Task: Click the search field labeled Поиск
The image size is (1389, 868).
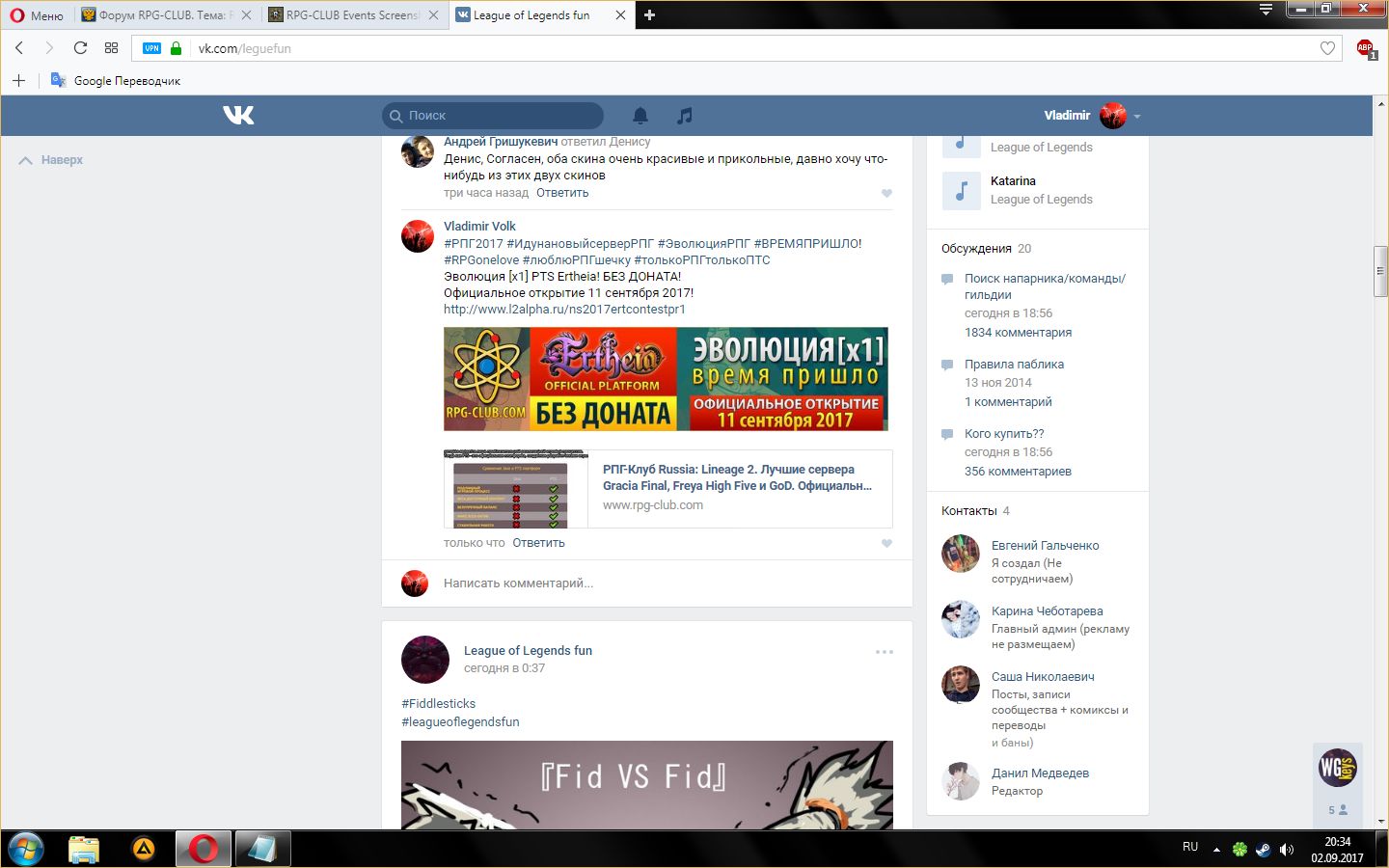Action: [x=493, y=116]
